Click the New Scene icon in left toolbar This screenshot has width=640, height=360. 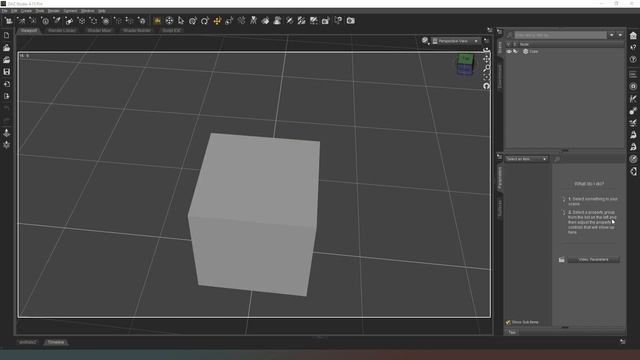pyautogui.click(x=7, y=36)
